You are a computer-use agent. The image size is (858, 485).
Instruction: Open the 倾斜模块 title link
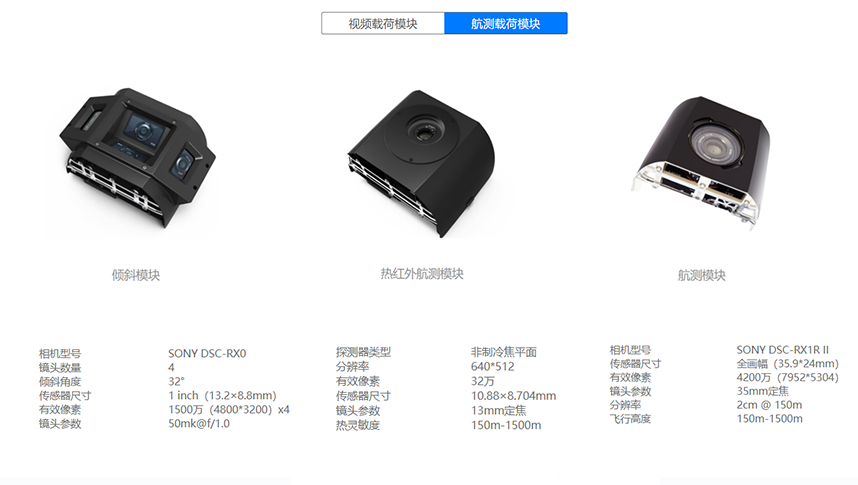pyautogui.click(x=136, y=275)
